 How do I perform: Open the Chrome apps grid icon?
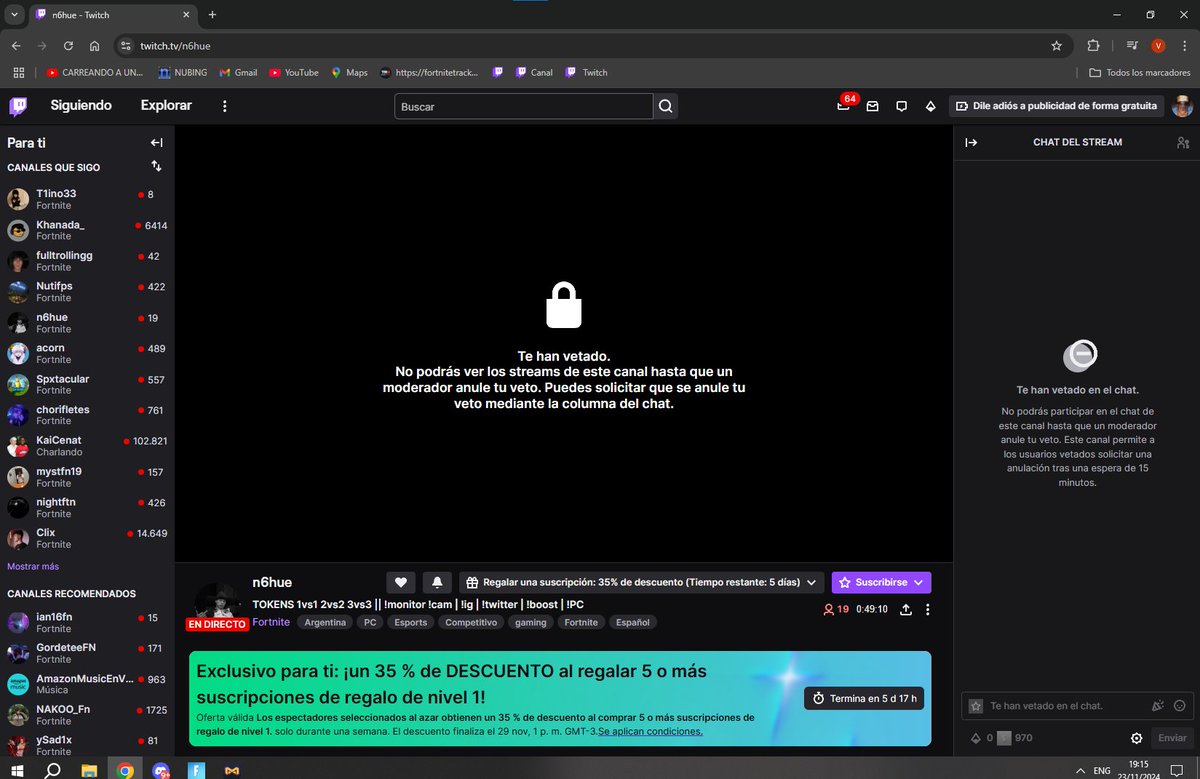[18, 72]
